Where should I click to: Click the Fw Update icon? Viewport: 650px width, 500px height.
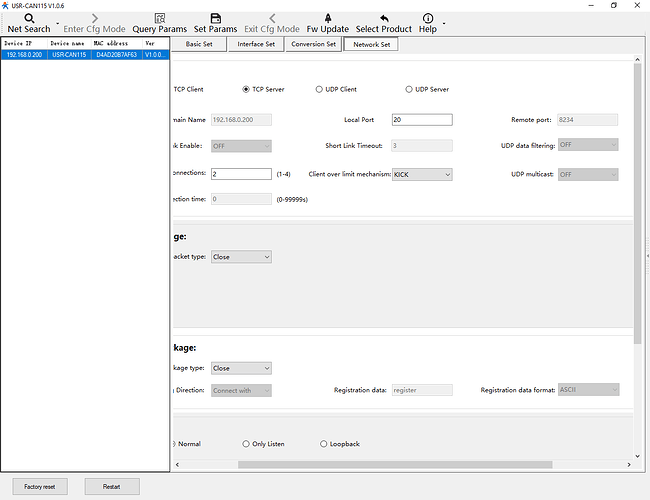(x=327, y=18)
